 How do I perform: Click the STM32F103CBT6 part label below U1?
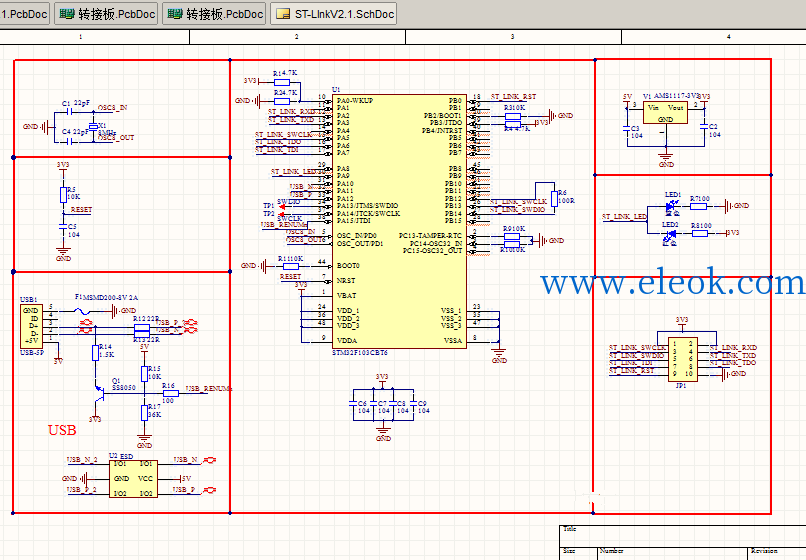pos(360,353)
